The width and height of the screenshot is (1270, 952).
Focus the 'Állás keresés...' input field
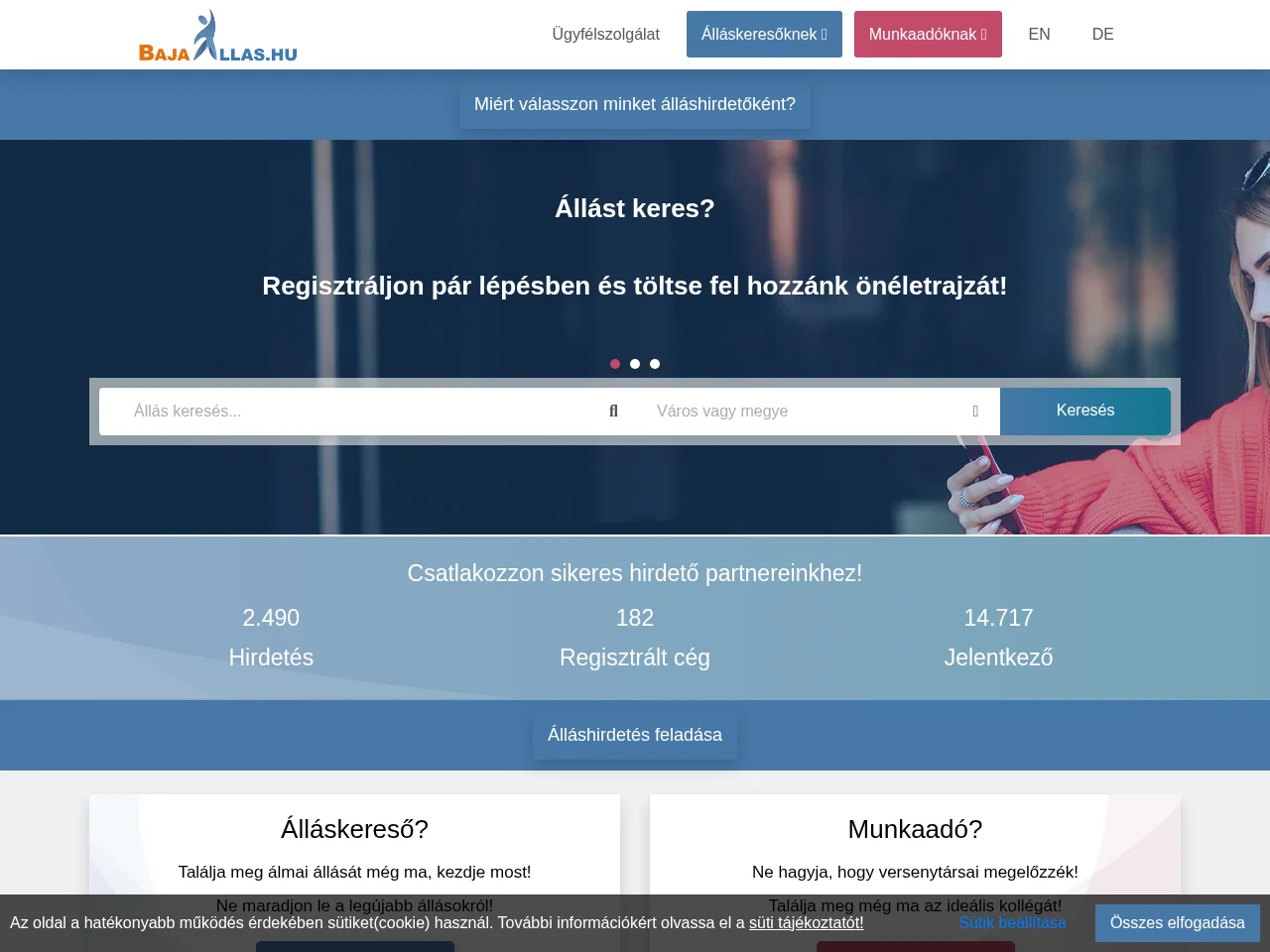click(x=364, y=412)
